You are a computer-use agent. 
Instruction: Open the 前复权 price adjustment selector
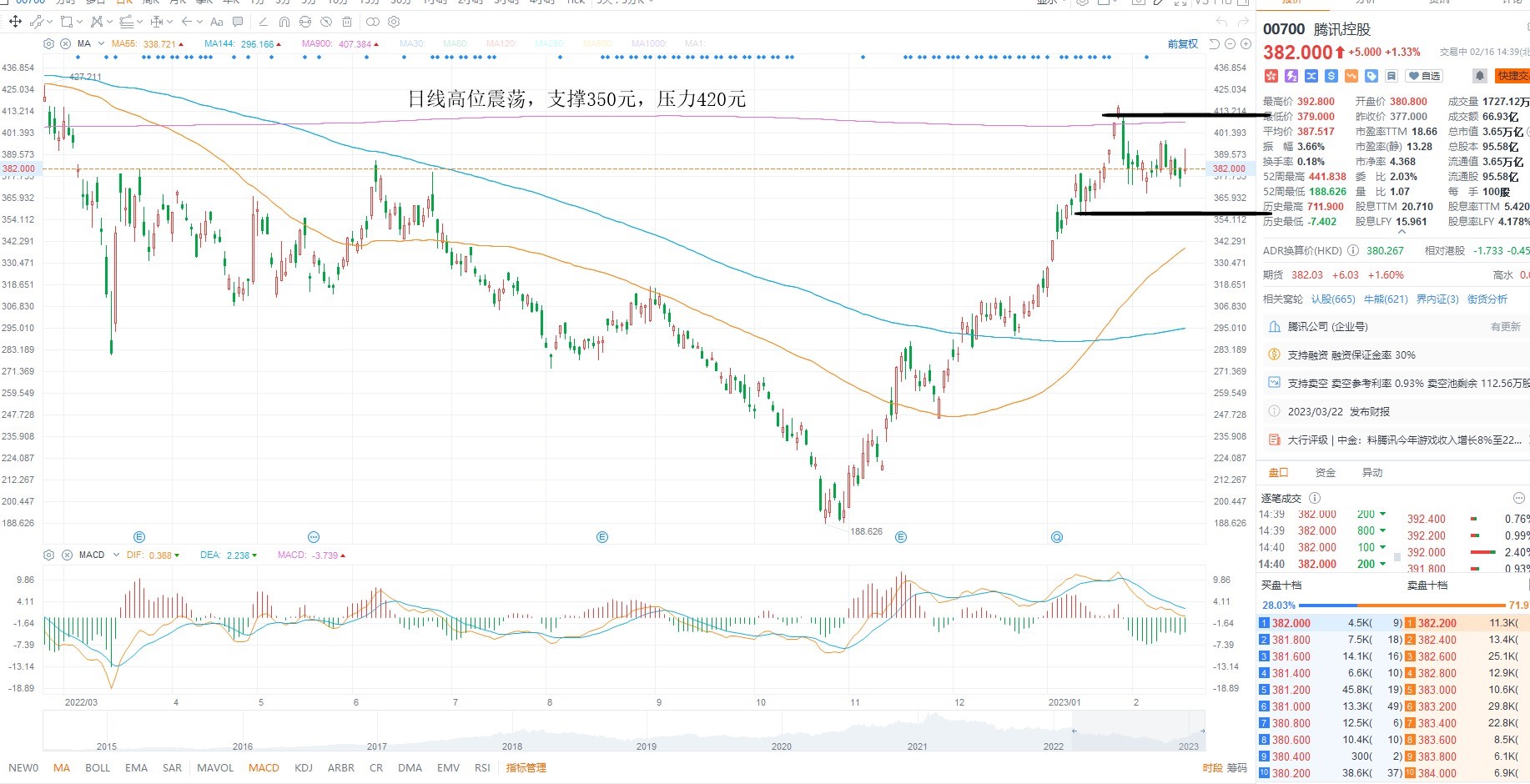[x=1183, y=43]
